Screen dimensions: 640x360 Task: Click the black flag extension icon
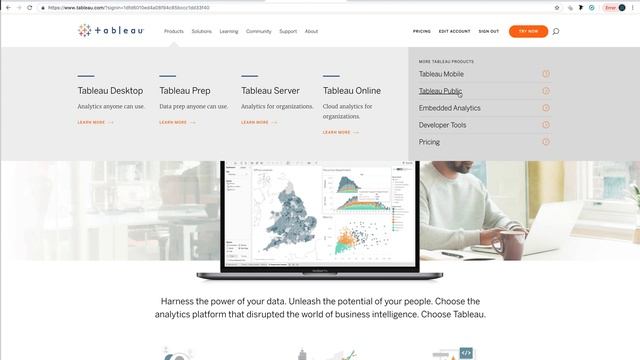coord(581,7)
